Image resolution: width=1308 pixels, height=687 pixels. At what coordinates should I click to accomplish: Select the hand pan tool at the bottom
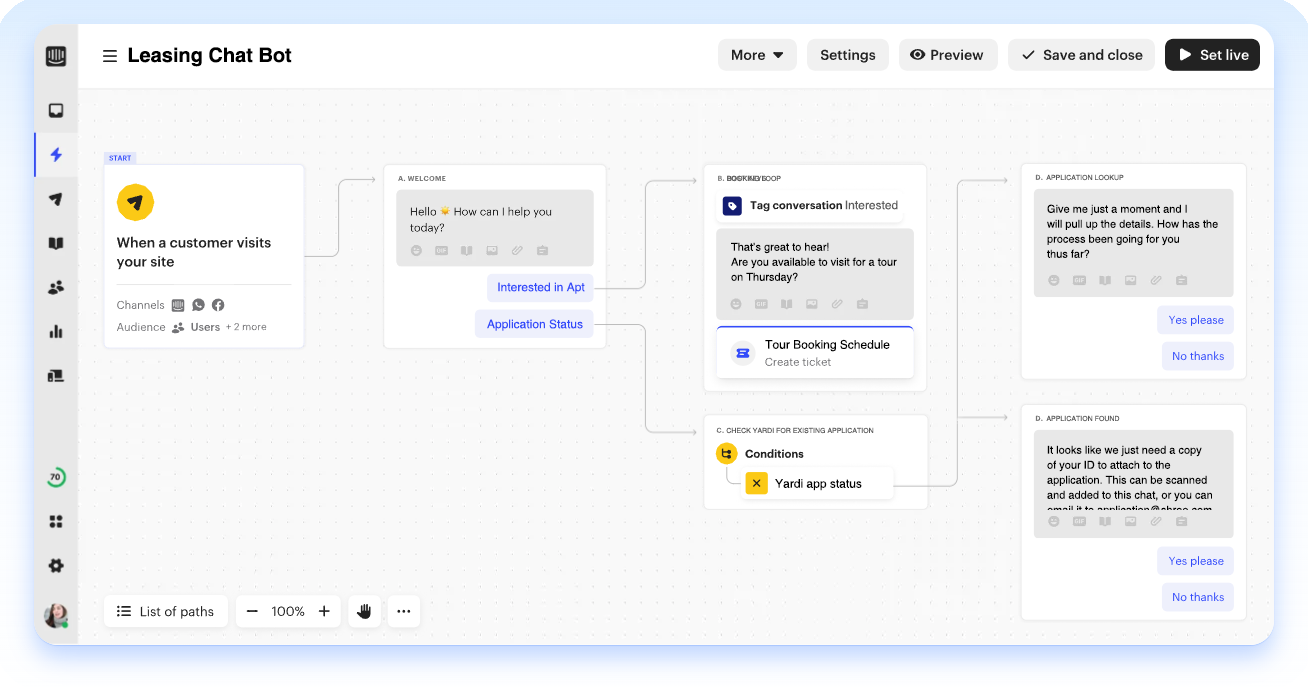tap(364, 611)
